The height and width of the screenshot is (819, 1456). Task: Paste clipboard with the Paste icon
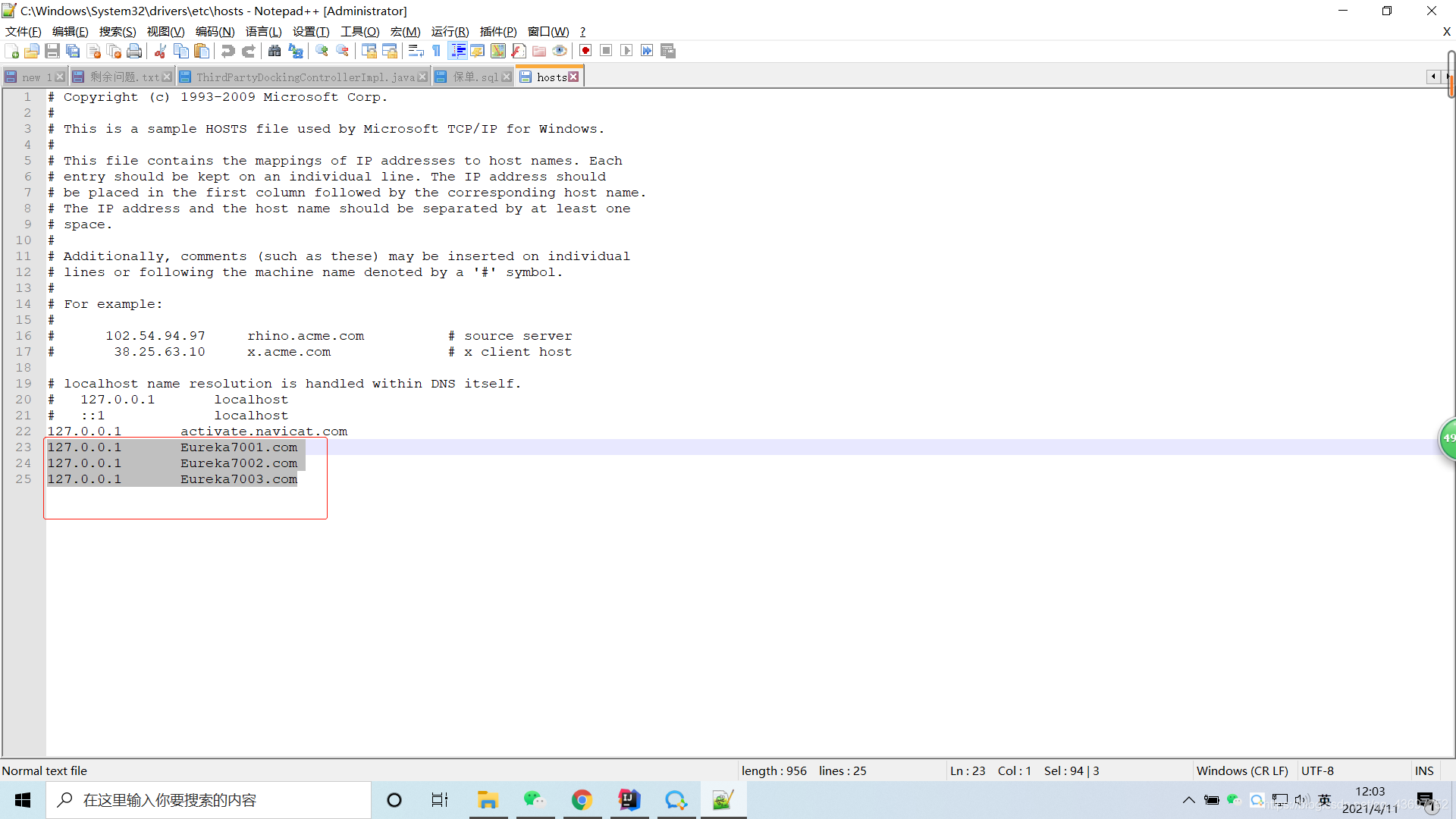(x=202, y=51)
